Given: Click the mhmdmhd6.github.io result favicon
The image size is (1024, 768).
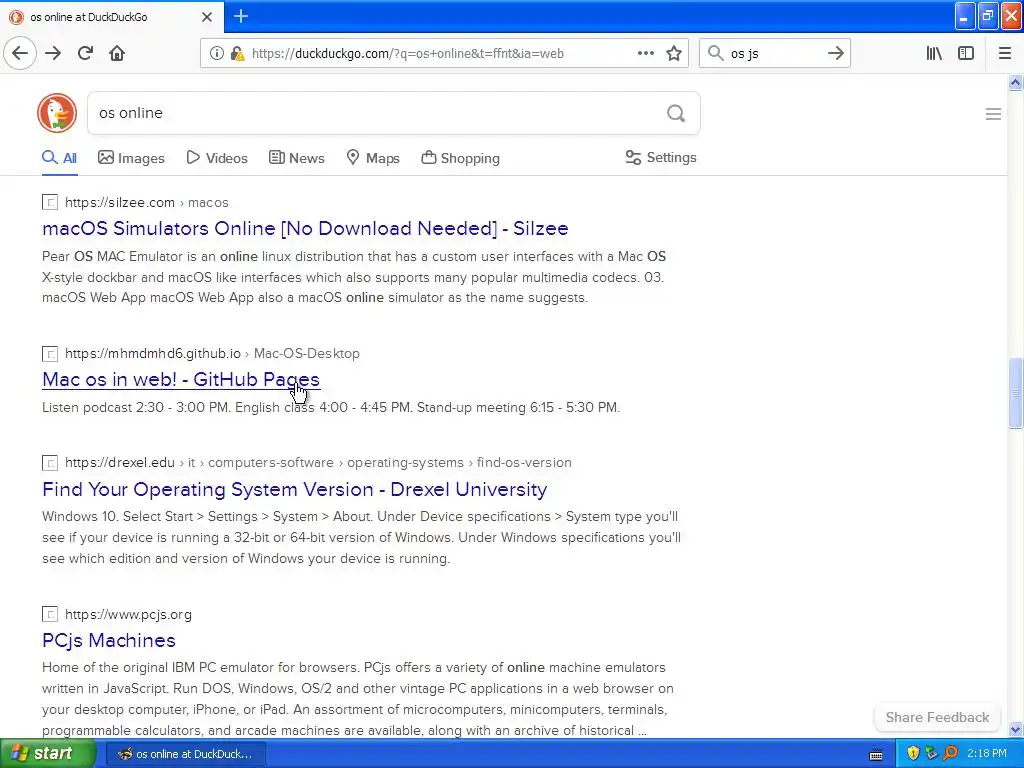Looking at the screenshot, I should coord(50,354).
